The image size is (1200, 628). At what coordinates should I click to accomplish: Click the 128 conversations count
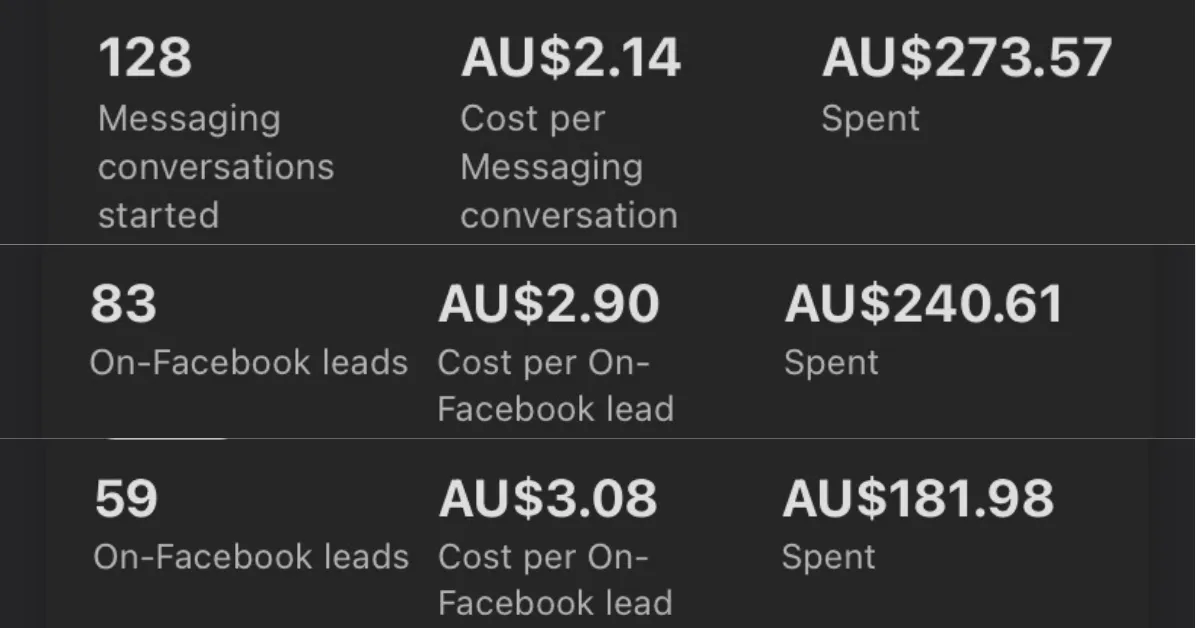tap(144, 58)
